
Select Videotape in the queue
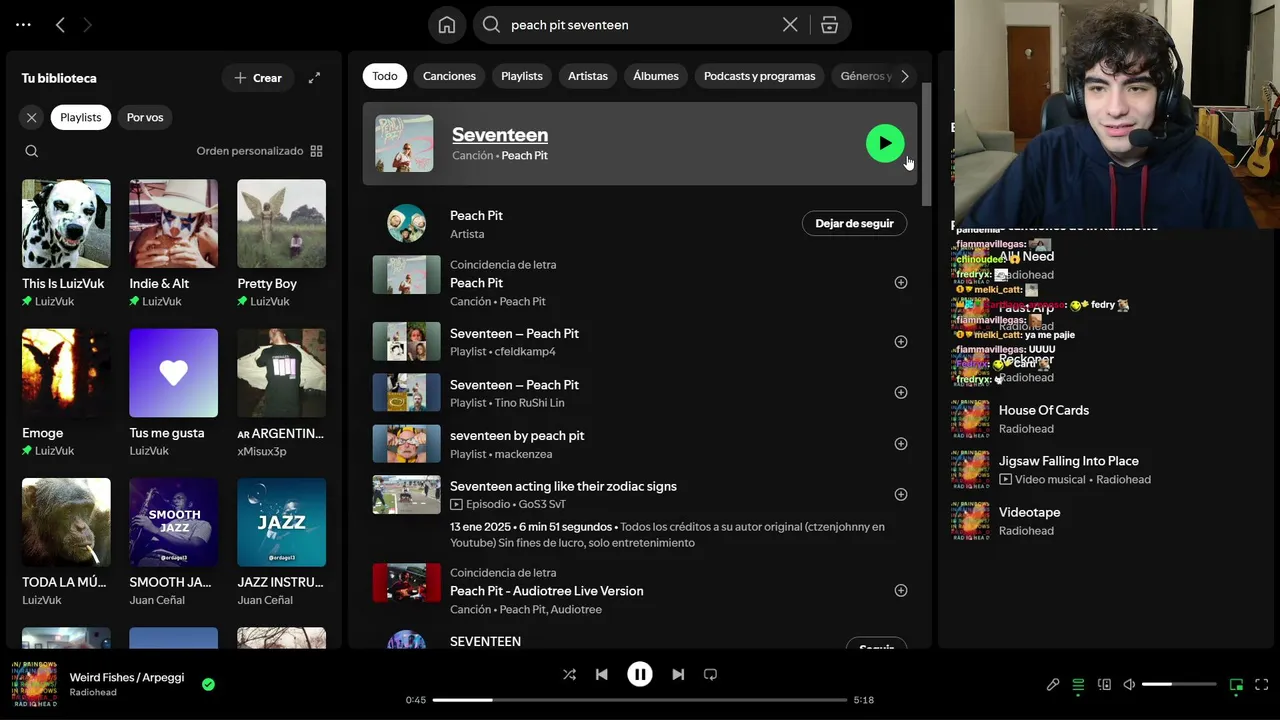point(1029,513)
